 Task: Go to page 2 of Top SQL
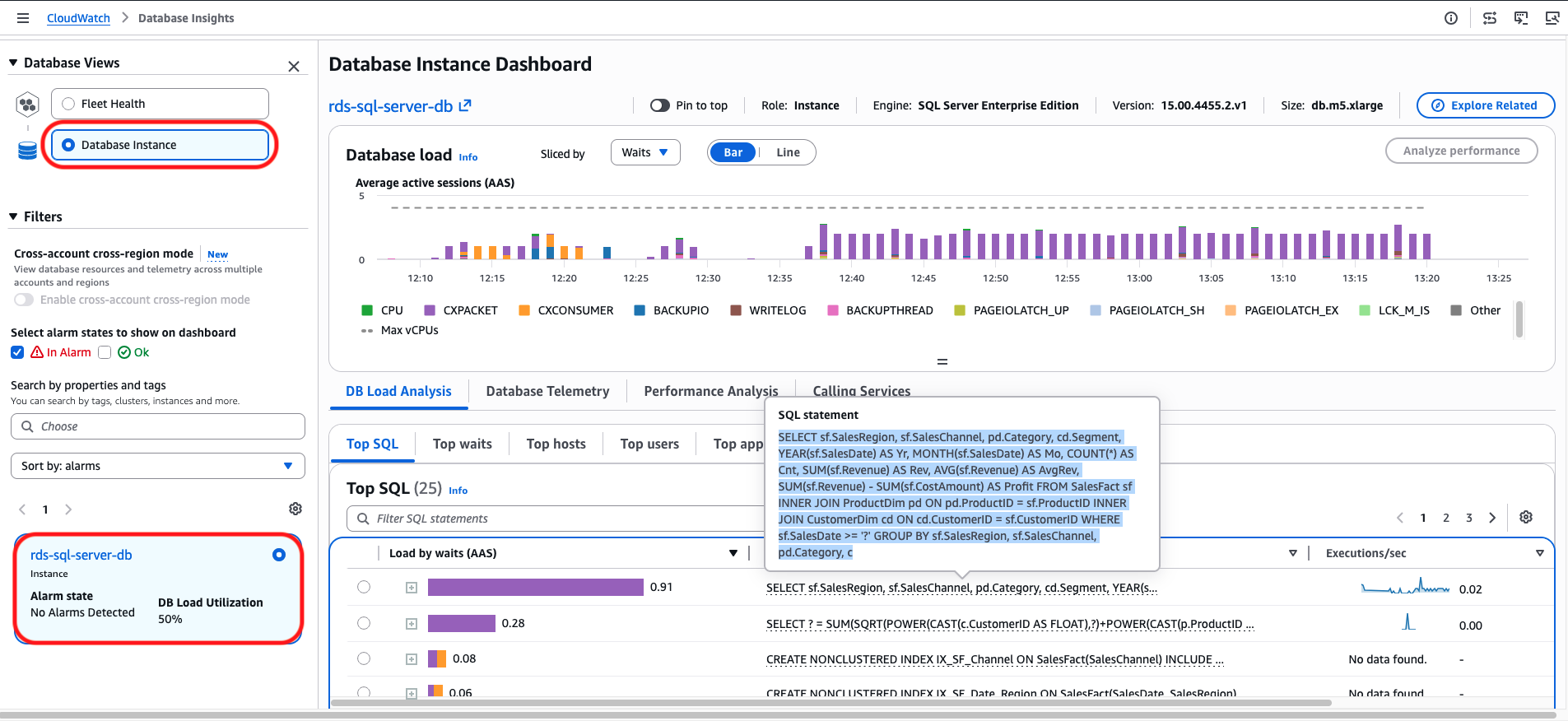[x=1446, y=518]
